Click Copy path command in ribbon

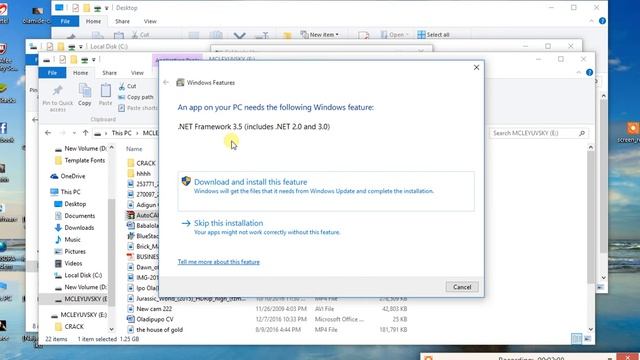pyautogui.click(x=136, y=97)
